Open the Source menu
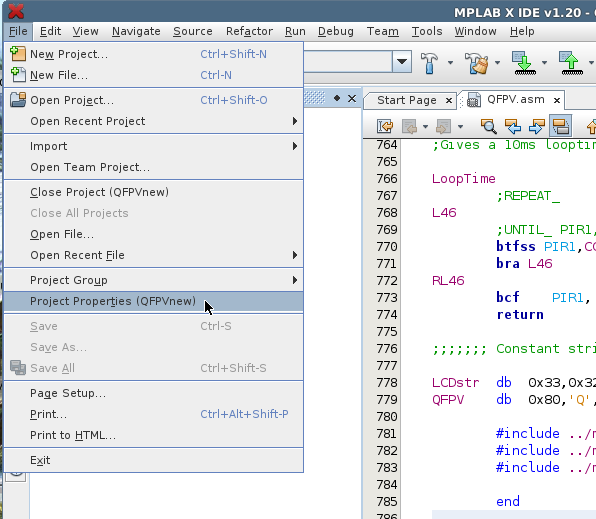The width and height of the screenshot is (596, 519). coord(193,31)
